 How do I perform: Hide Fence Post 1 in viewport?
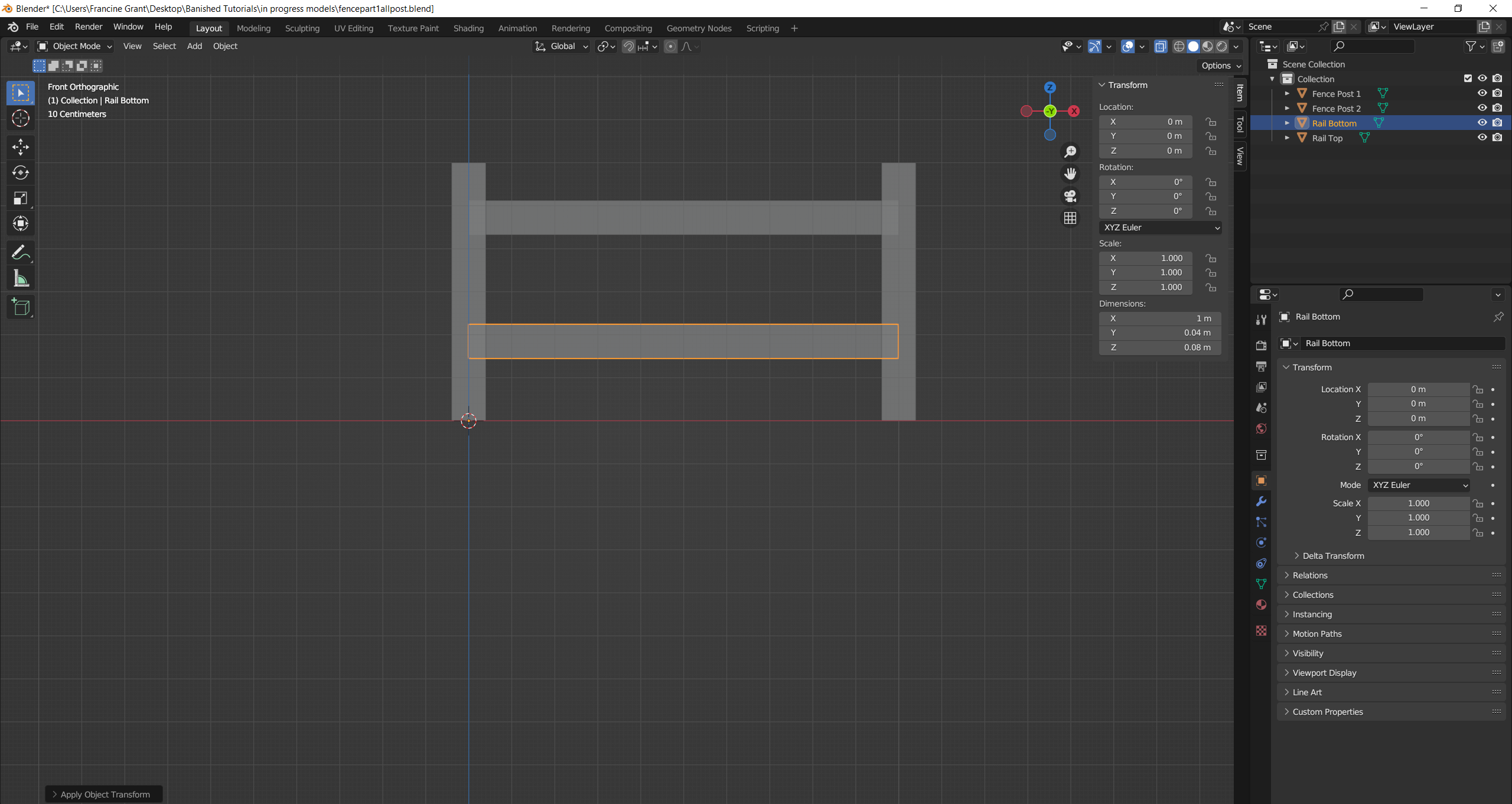[1482, 93]
